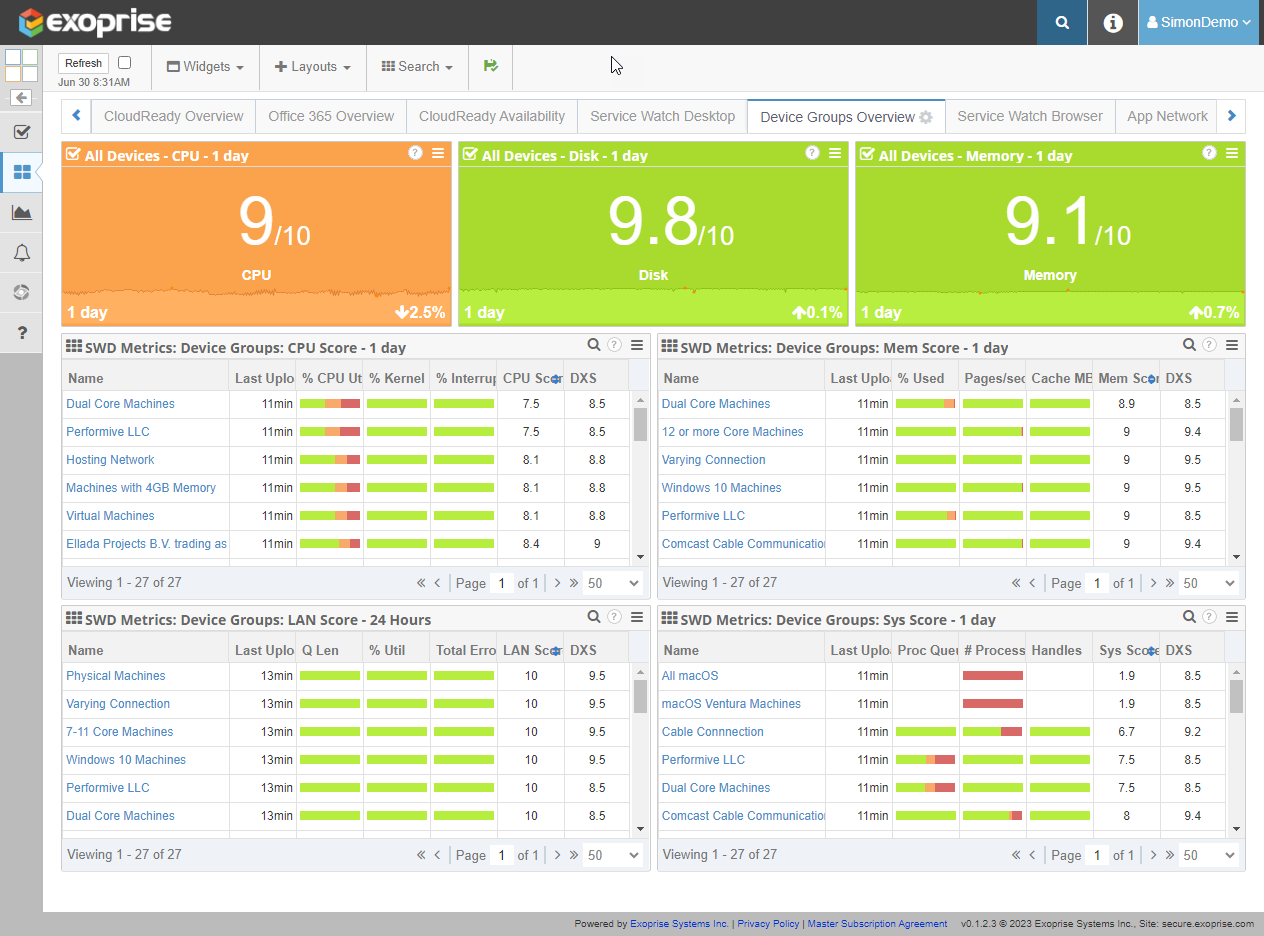Open the info icon in header
The height and width of the screenshot is (936, 1264).
click(1113, 23)
